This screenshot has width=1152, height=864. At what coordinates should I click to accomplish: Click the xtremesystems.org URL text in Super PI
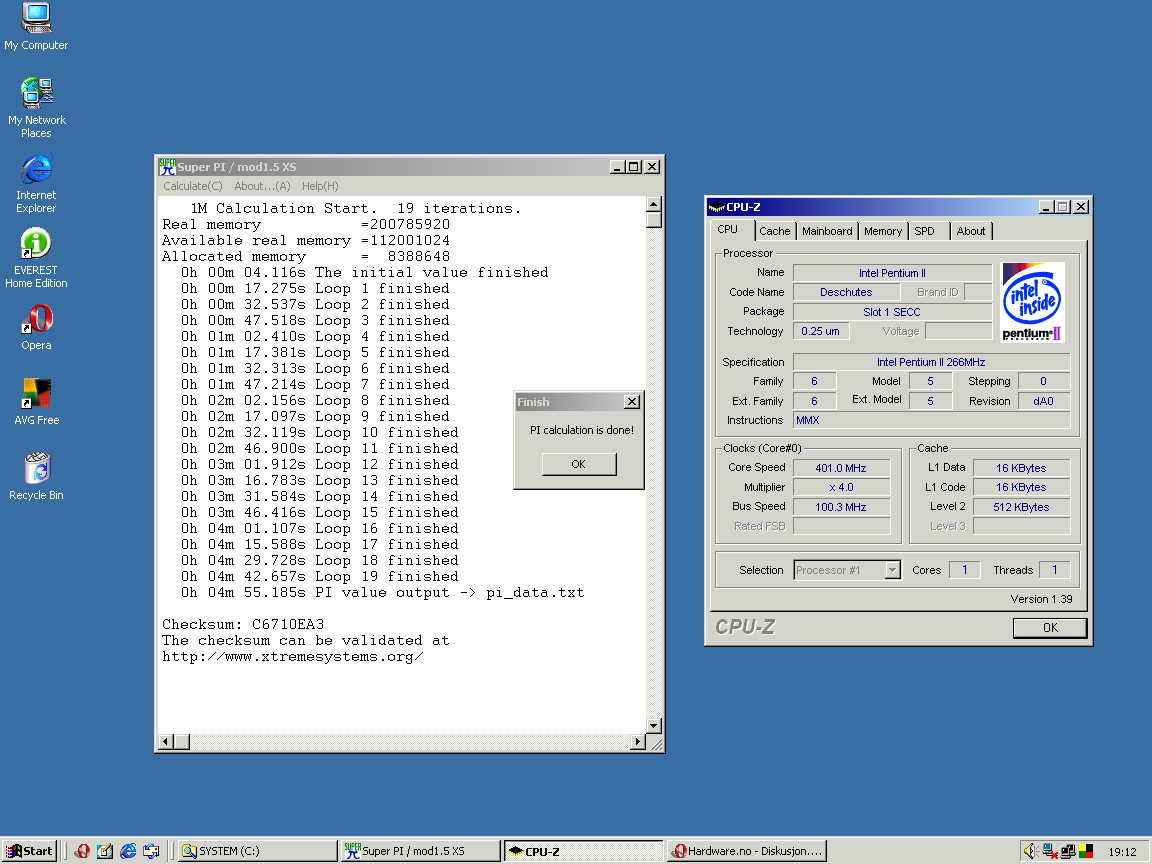292,657
